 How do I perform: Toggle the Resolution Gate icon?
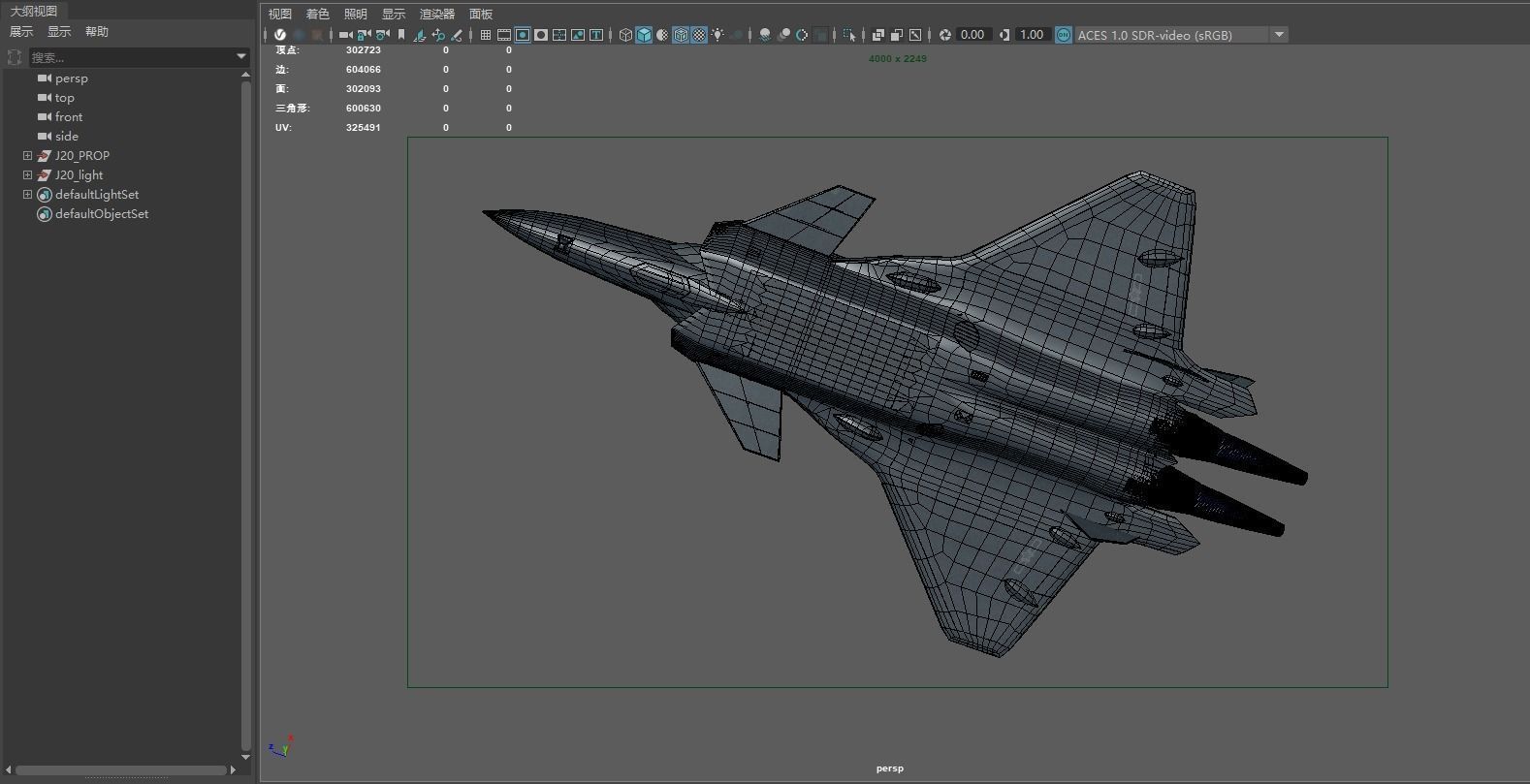pyautogui.click(x=523, y=35)
